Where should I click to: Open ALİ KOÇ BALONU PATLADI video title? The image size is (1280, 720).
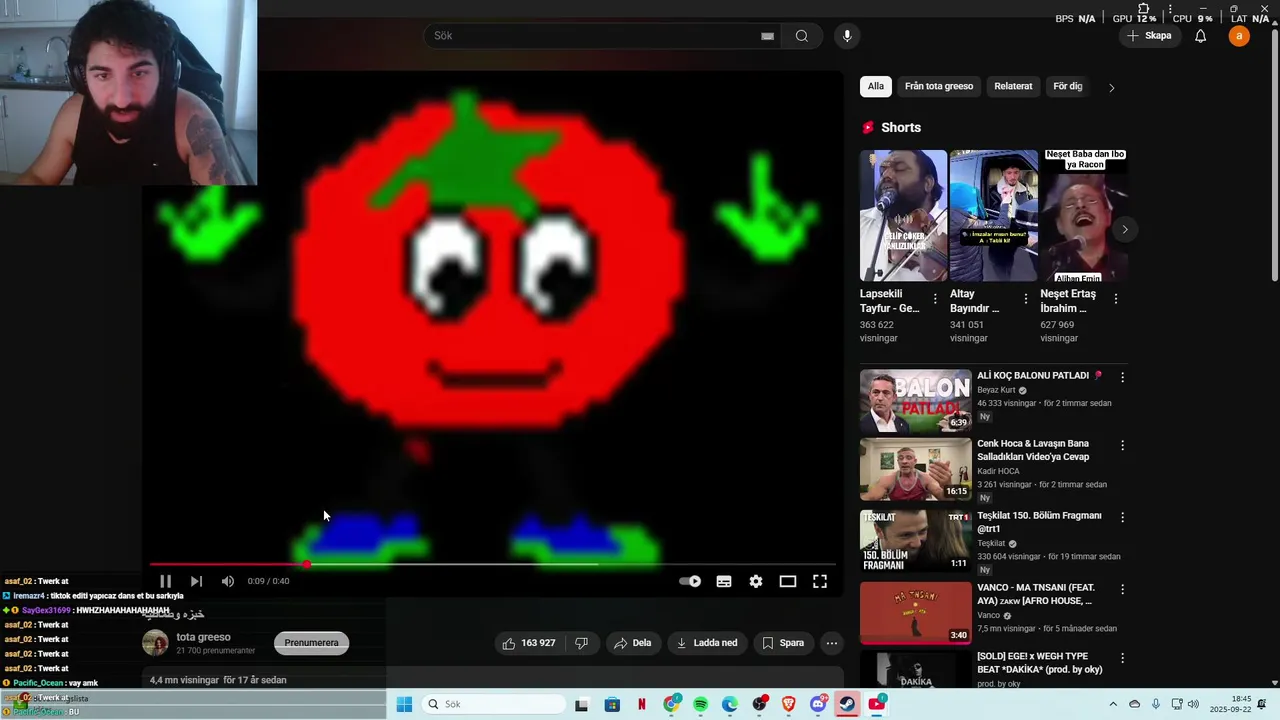click(x=1040, y=376)
